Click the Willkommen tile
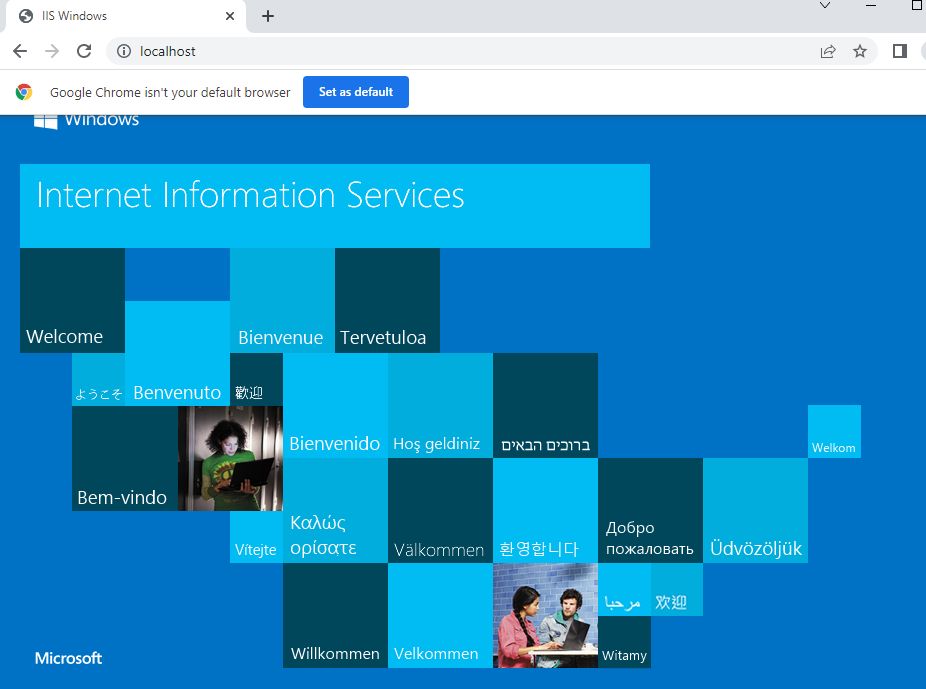The width and height of the screenshot is (926, 689). [335, 616]
